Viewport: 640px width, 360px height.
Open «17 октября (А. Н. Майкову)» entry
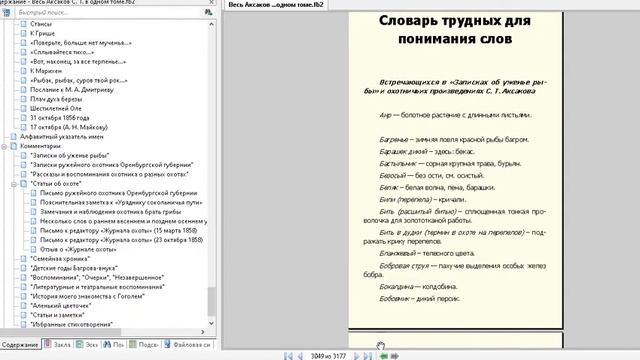coord(69,127)
